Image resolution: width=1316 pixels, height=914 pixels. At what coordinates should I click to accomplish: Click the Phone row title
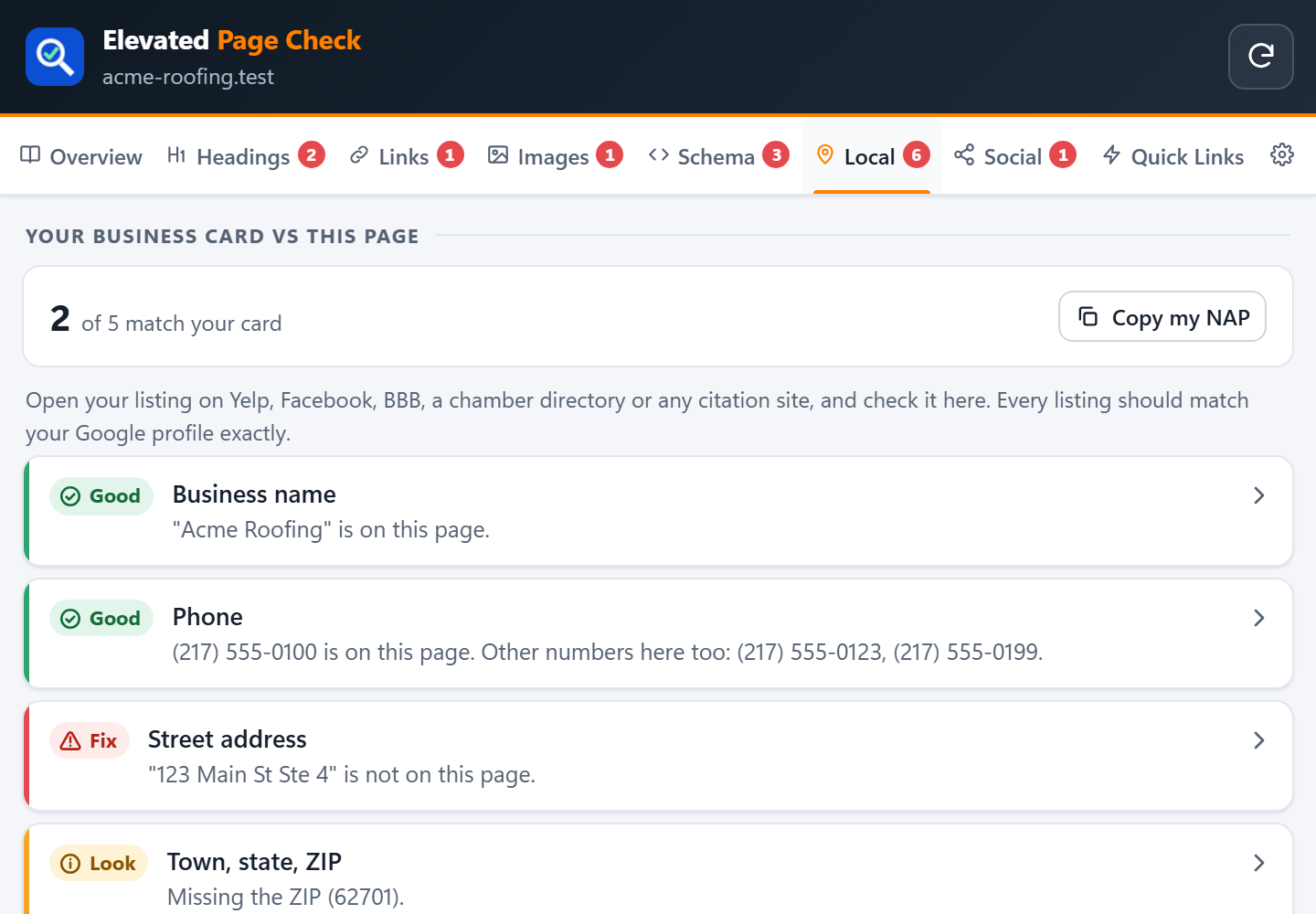(207, 617)
